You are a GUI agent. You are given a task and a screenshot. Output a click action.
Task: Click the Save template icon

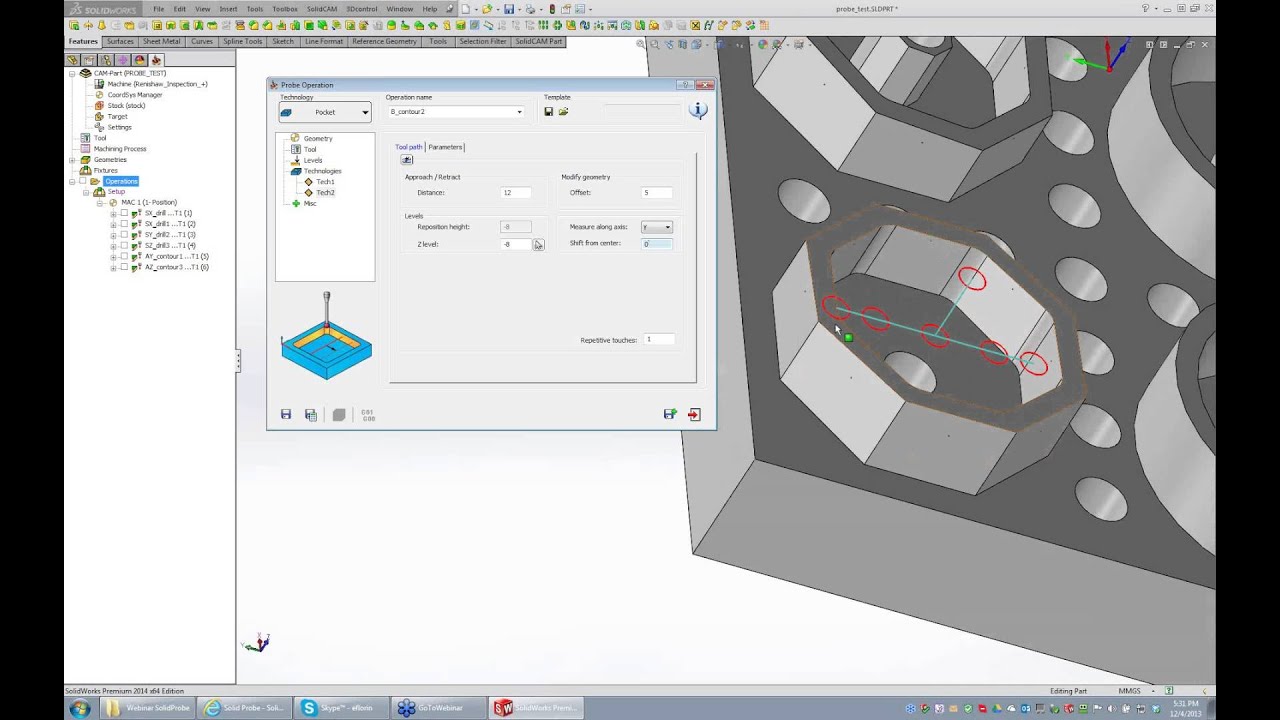(549, 112)
